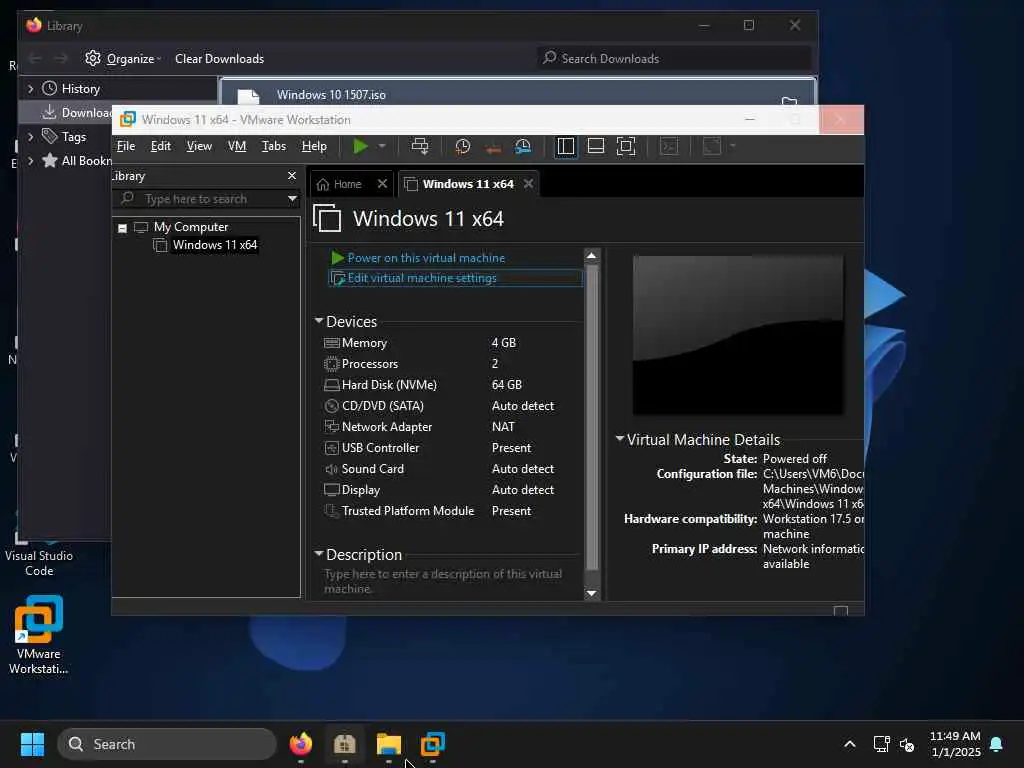
Task: Open the library search filter dropdown arrow
Action: [292, 199]
